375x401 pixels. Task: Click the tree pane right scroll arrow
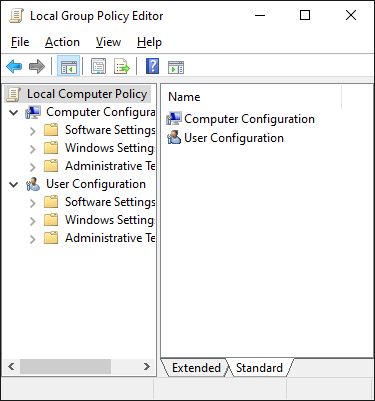pos(147,366)
